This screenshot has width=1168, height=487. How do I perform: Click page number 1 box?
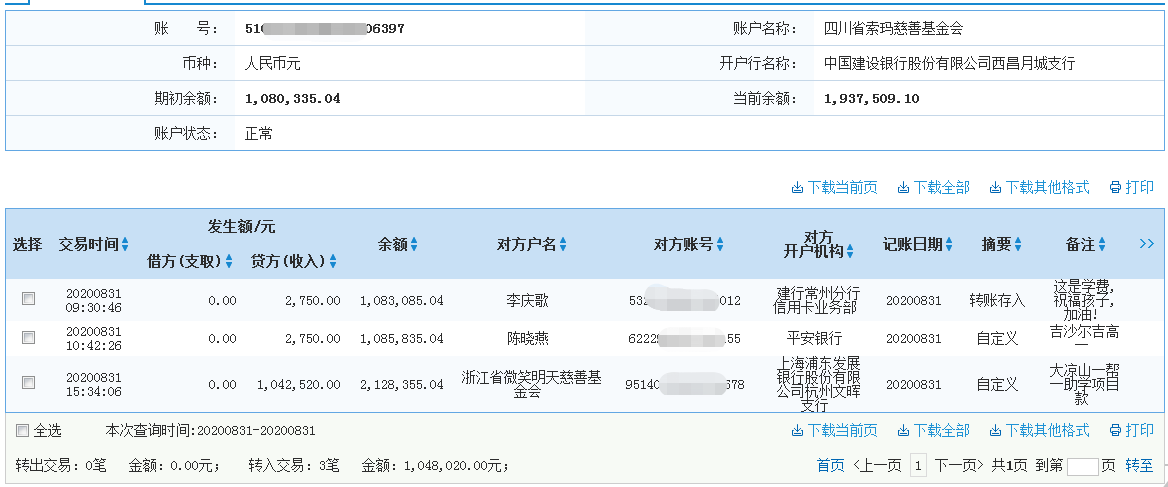click(919, 466)
